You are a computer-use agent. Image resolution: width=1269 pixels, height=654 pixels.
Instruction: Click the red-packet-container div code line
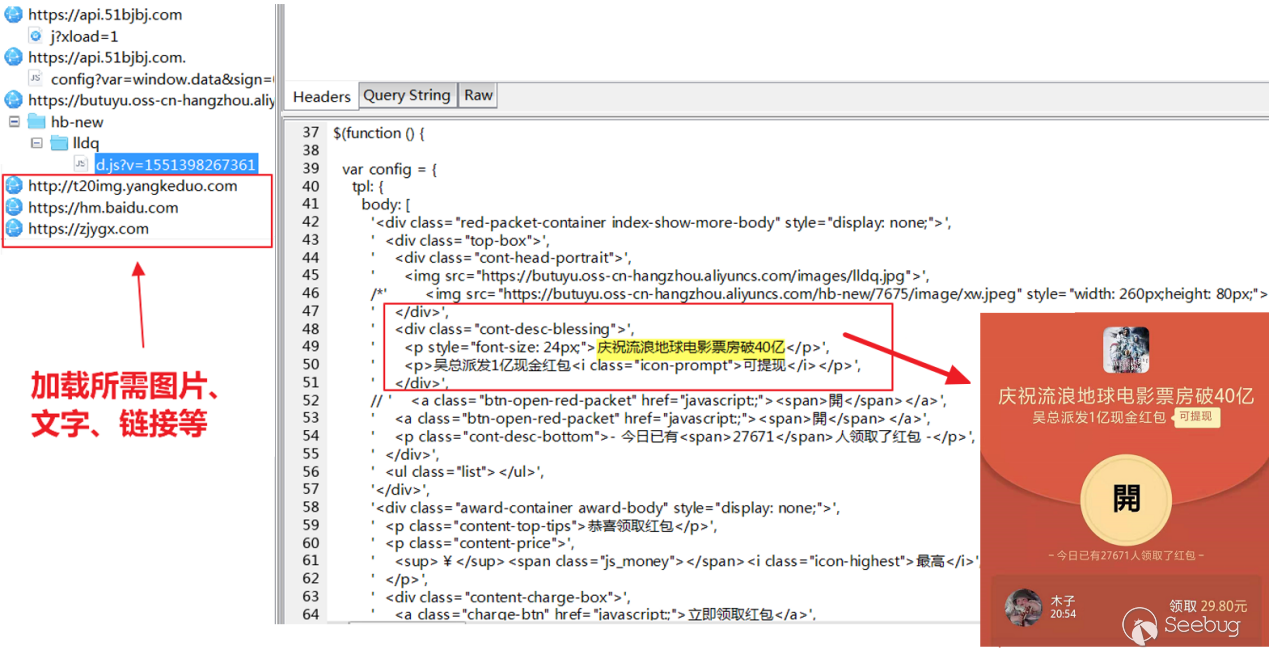pyautogui.click(x=660, y=222)
